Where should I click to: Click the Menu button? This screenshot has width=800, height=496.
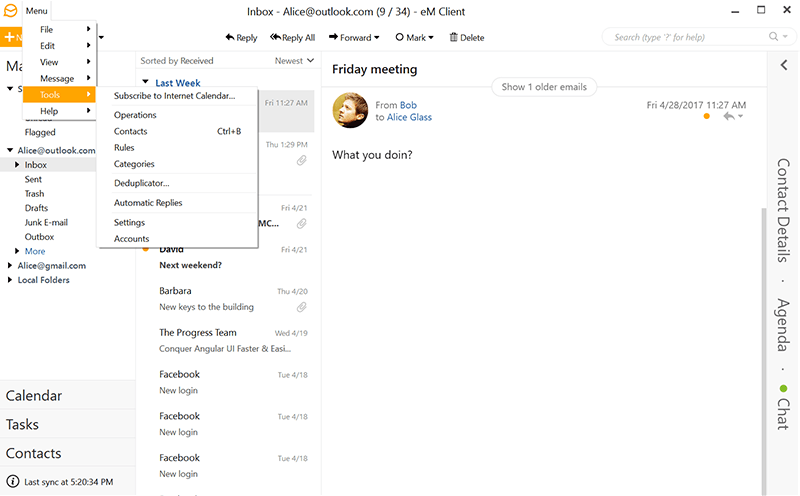pyautogui.click(x=37, y=11)
